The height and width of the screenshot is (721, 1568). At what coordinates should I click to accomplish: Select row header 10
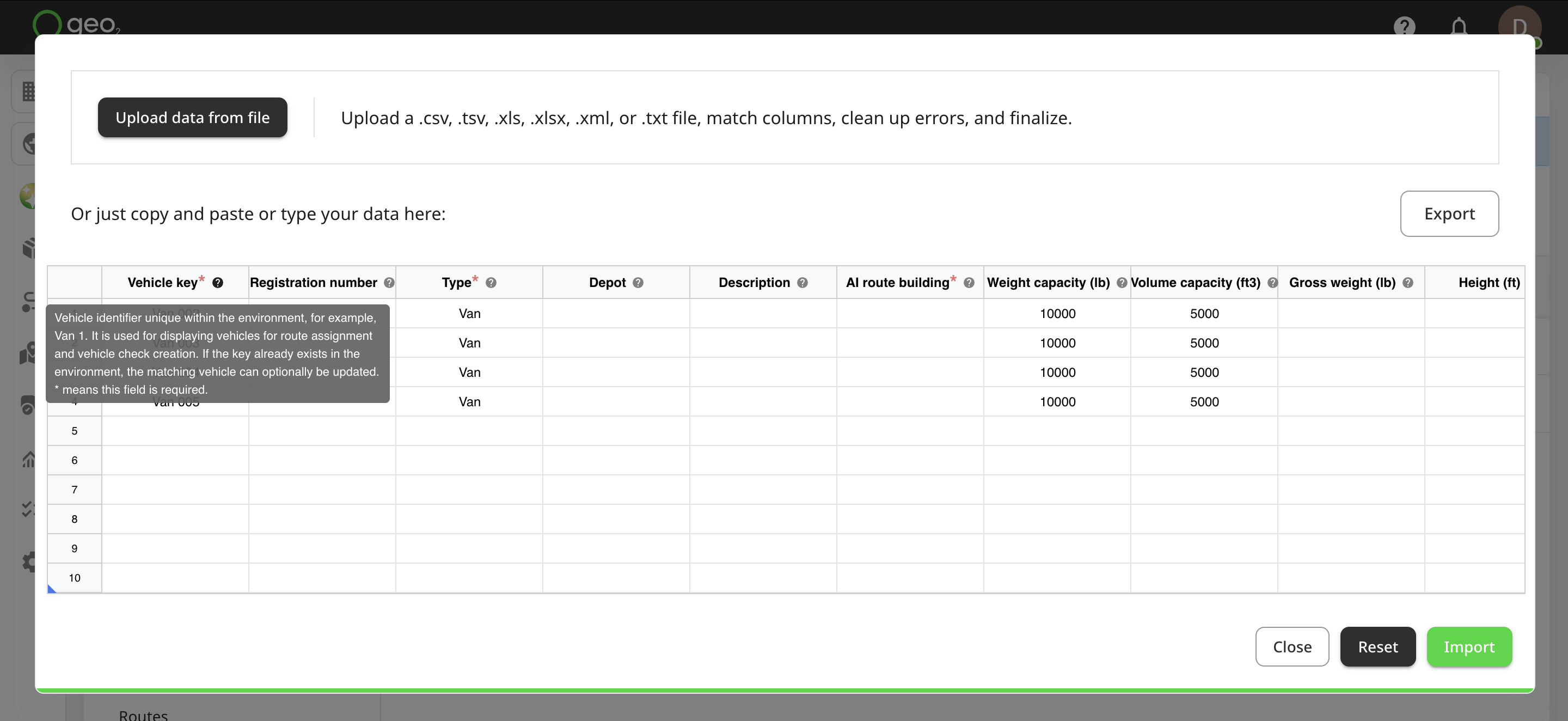pos(74,578)
